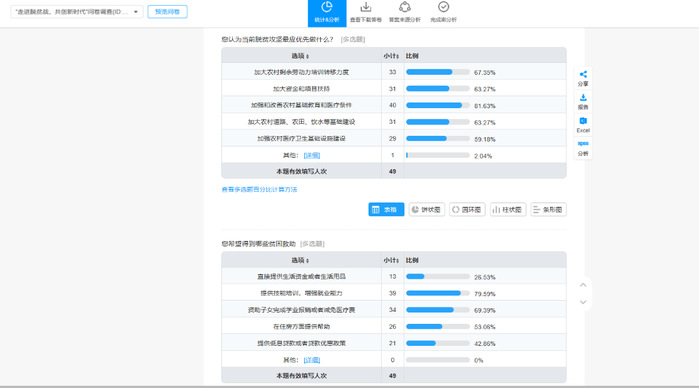Open the 统计&分析 pie chart tab
Image resolution: width=699 pixels, height=388 pixels.
pos(327,13)
